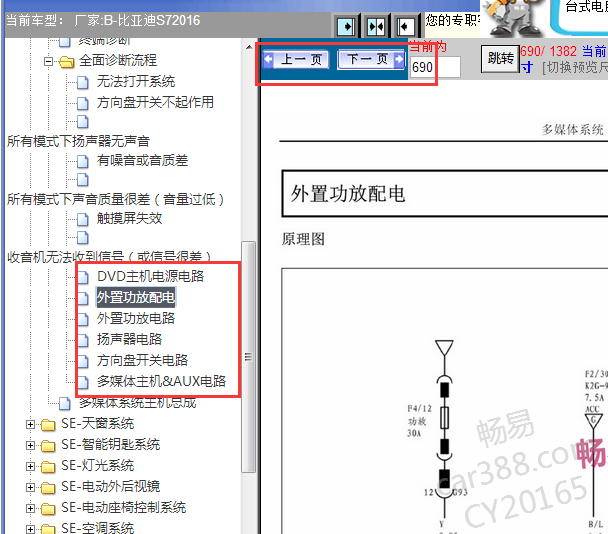Click the SE-灯光系统 folder icon
Image resolution: width=608 pixels, height=534 pixels.
[48, 467]
